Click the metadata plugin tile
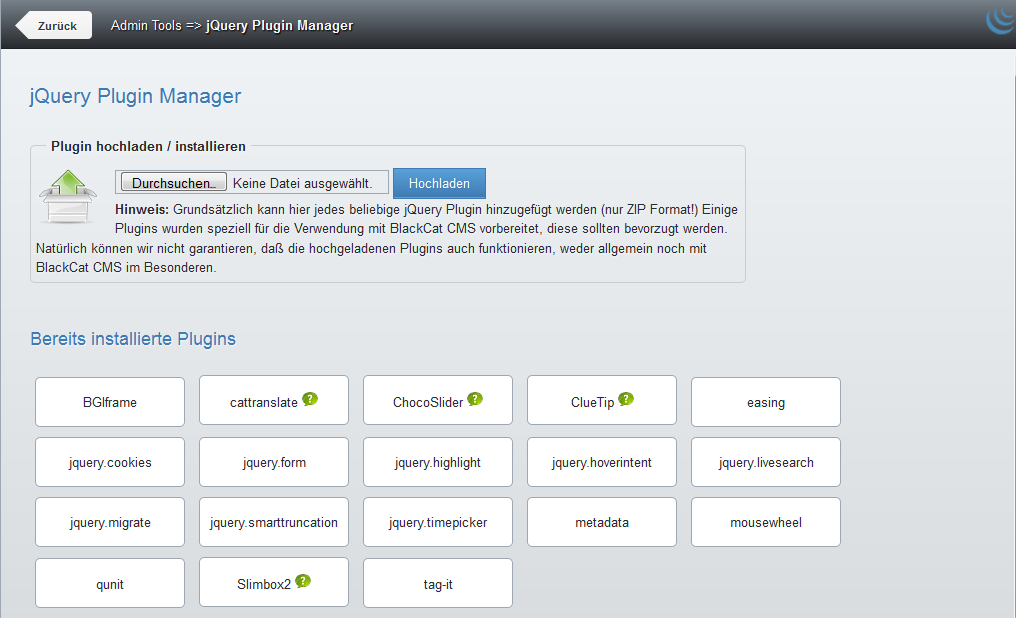1016x618 pixels. [602, 522]
